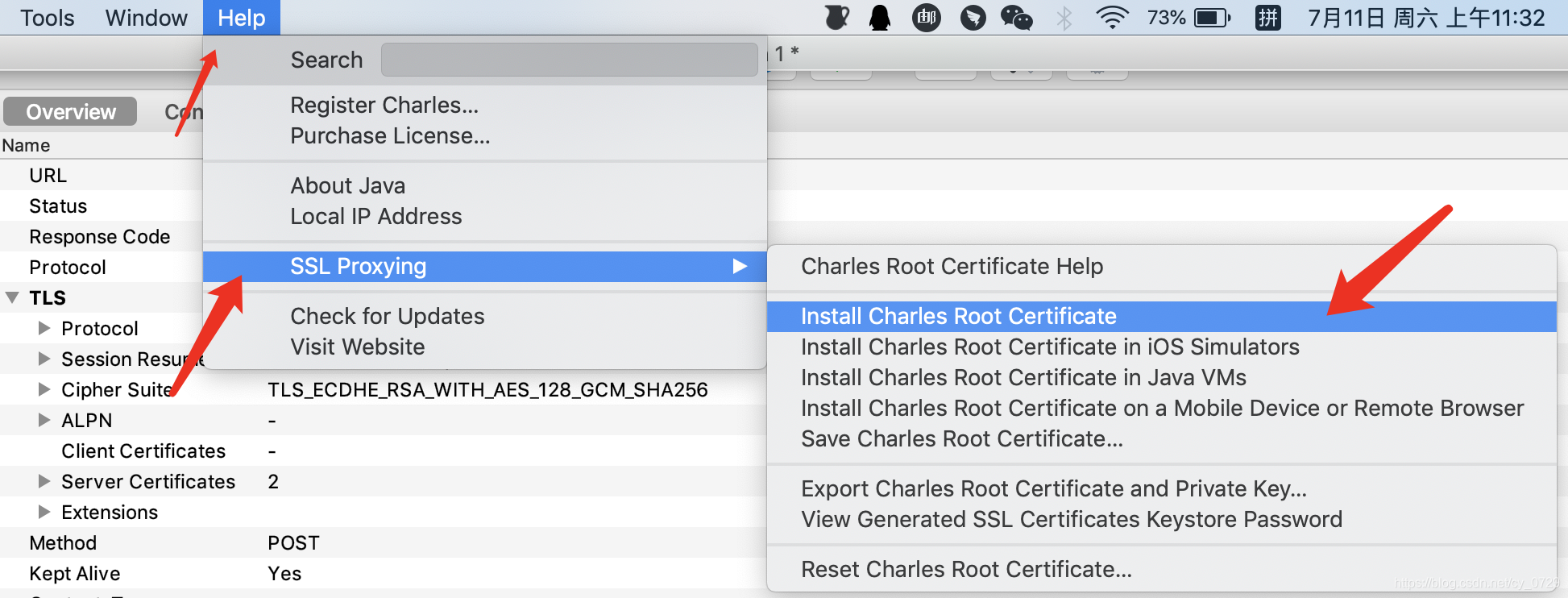Click the round 邮 icon in menu bar
Viewport: 1568px width, 598px height.
click(927, 18)
